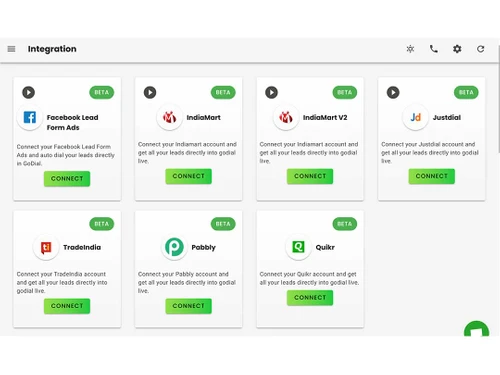Screen dimensions: 500x375
Task: Click 'Connect your Facebook Lead Form' description
Action: click(66, 155)
